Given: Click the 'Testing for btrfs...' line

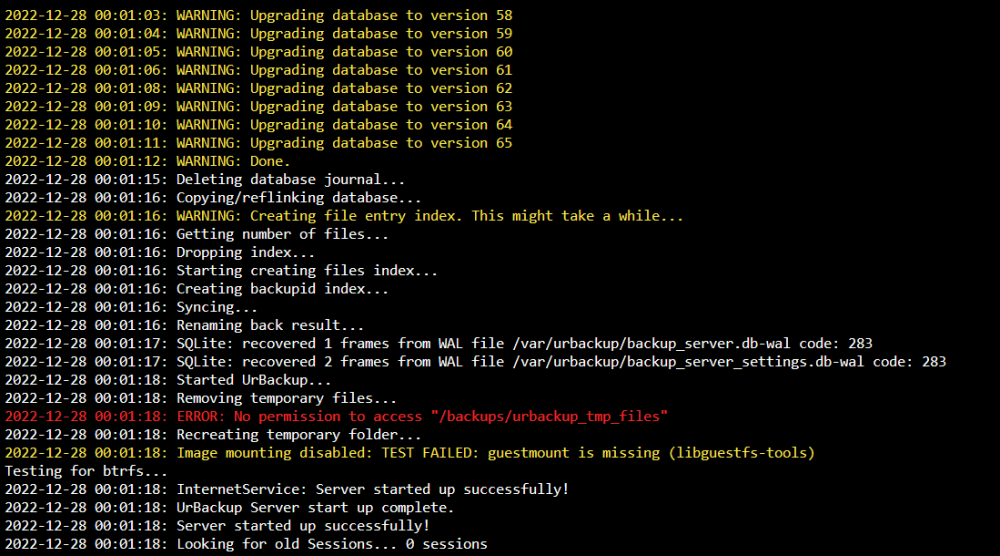Looking at the screenshot, I should pos(86,471).
